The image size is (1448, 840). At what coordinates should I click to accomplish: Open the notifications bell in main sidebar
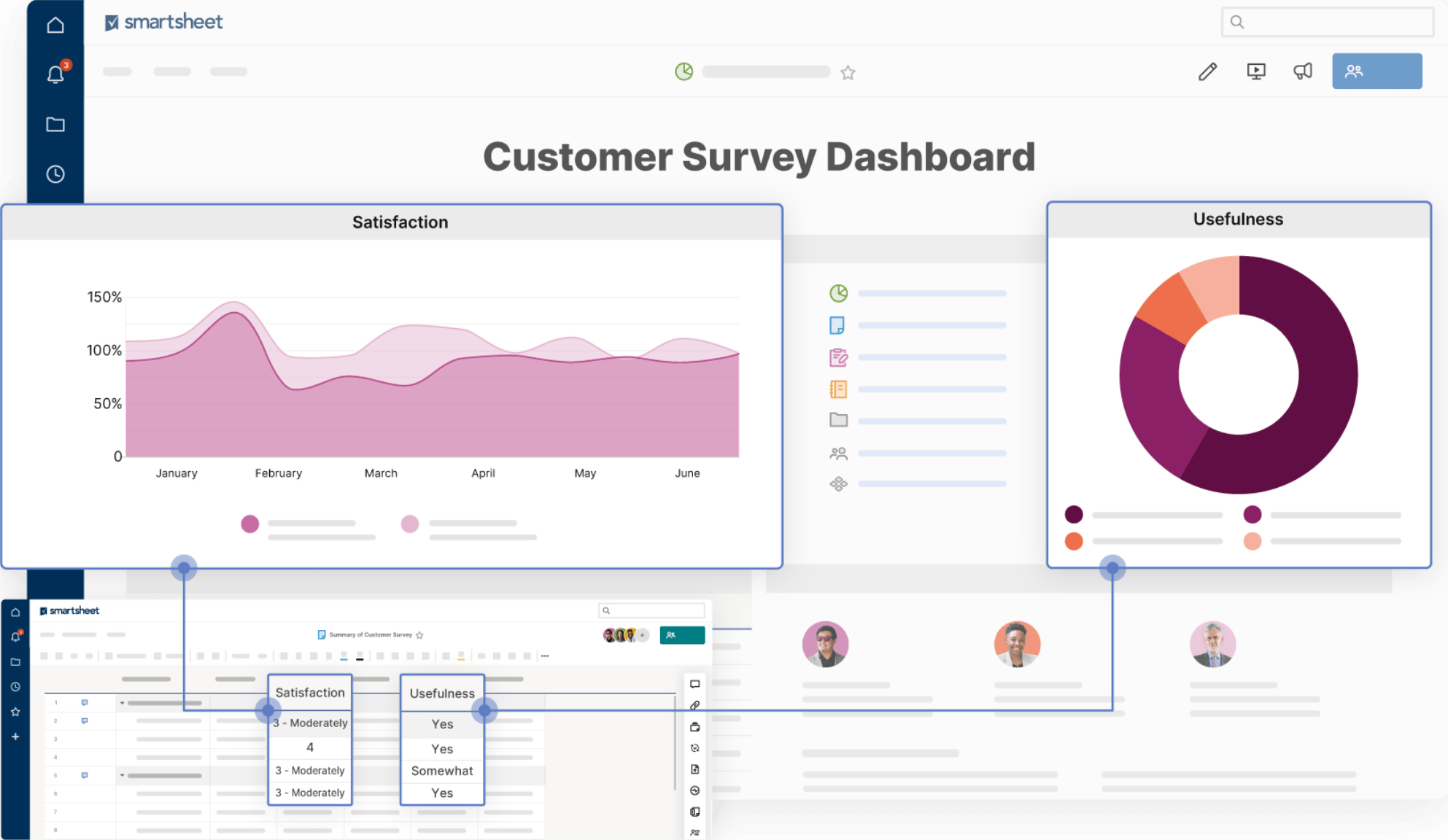pos(55,74)
